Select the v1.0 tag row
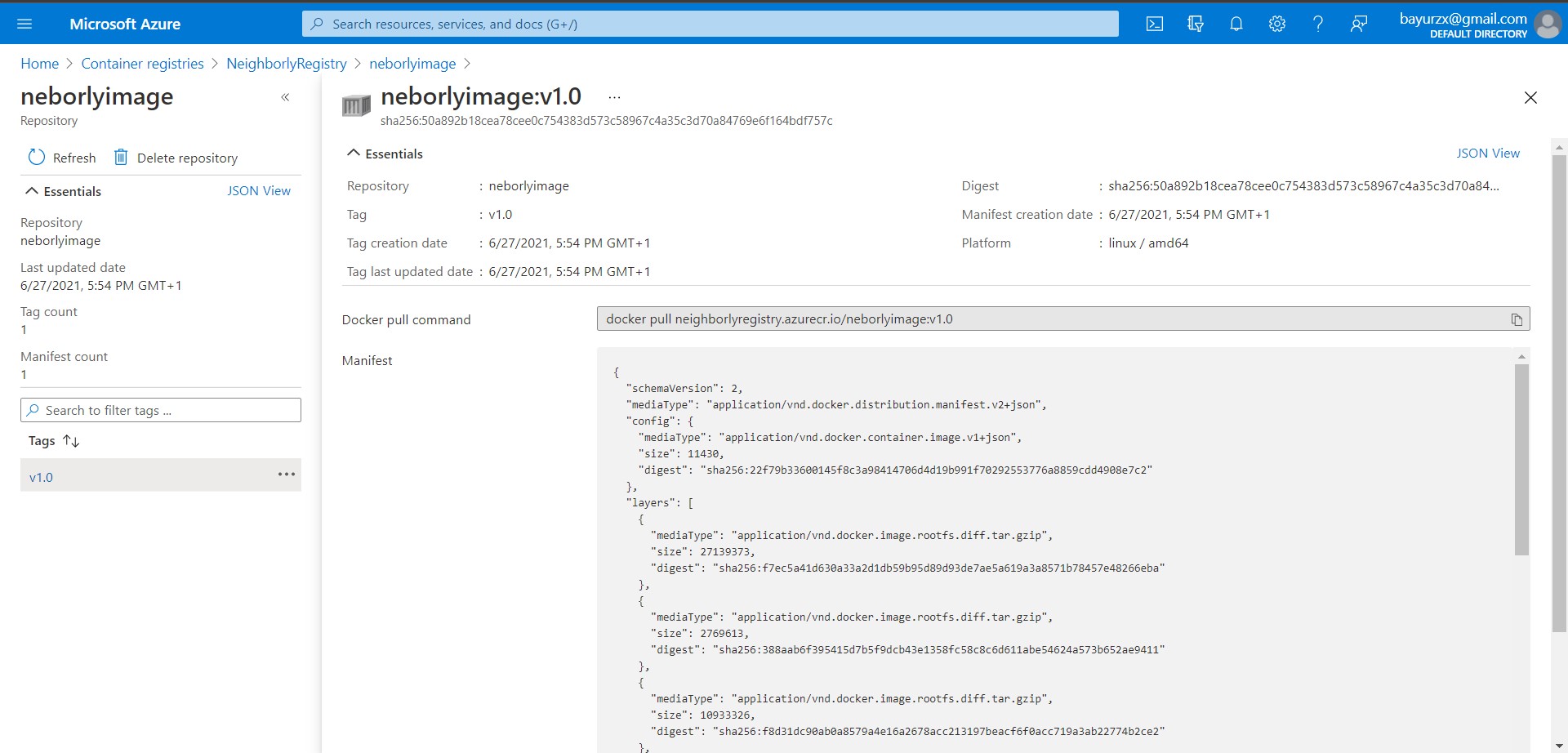1568x753 pixels. [161, 475]
